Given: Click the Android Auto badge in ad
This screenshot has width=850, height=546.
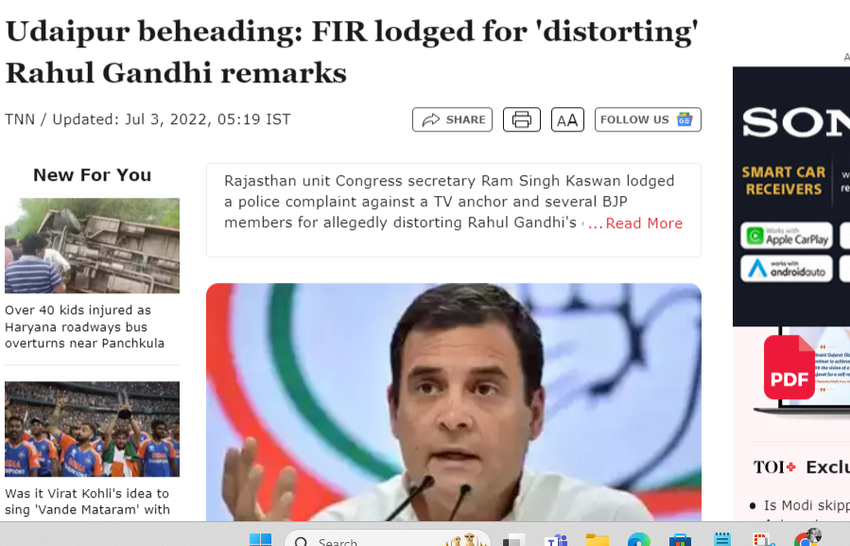Looking at the screenshot, I should tap(787, 268).
